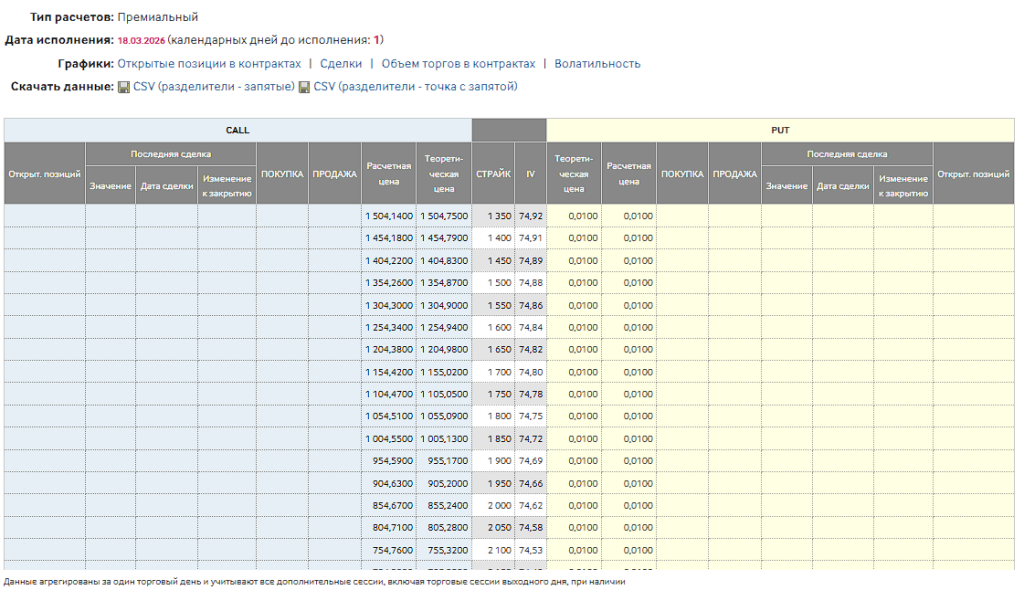Click IV value 74,92 in first row

(531, 216)
